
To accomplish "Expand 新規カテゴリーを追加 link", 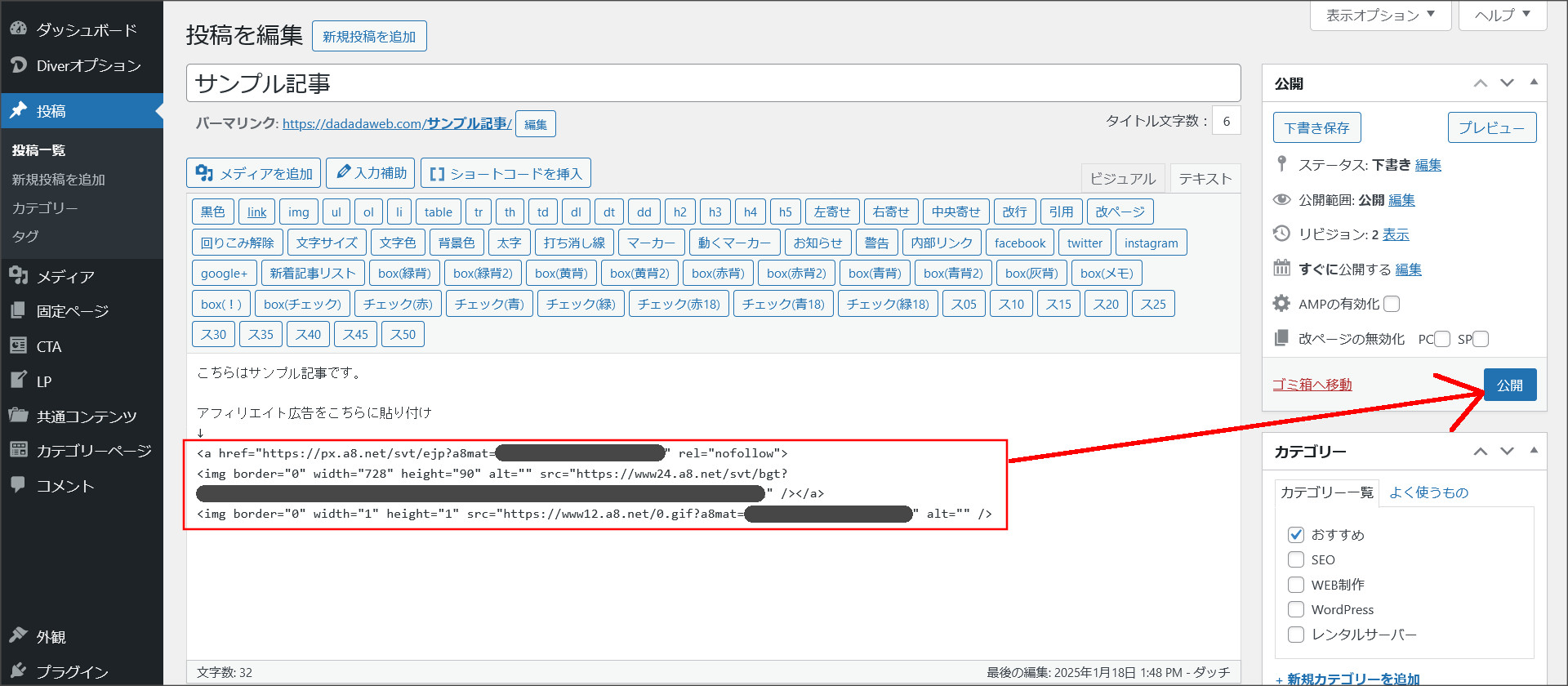I will click(1347, 679).
